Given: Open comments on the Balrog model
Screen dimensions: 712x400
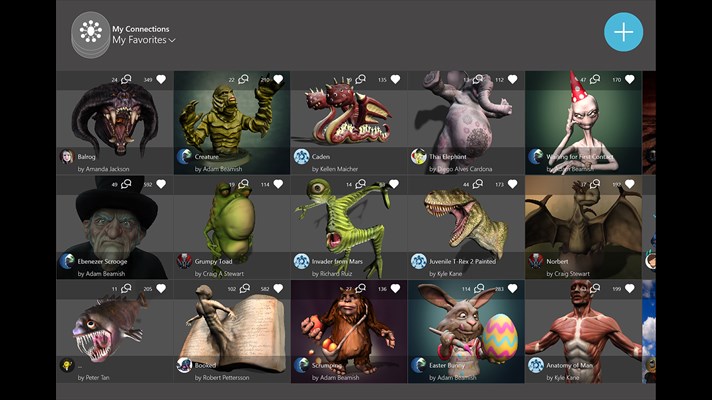Looking at the screenshot, I should (x=126, y=79).
